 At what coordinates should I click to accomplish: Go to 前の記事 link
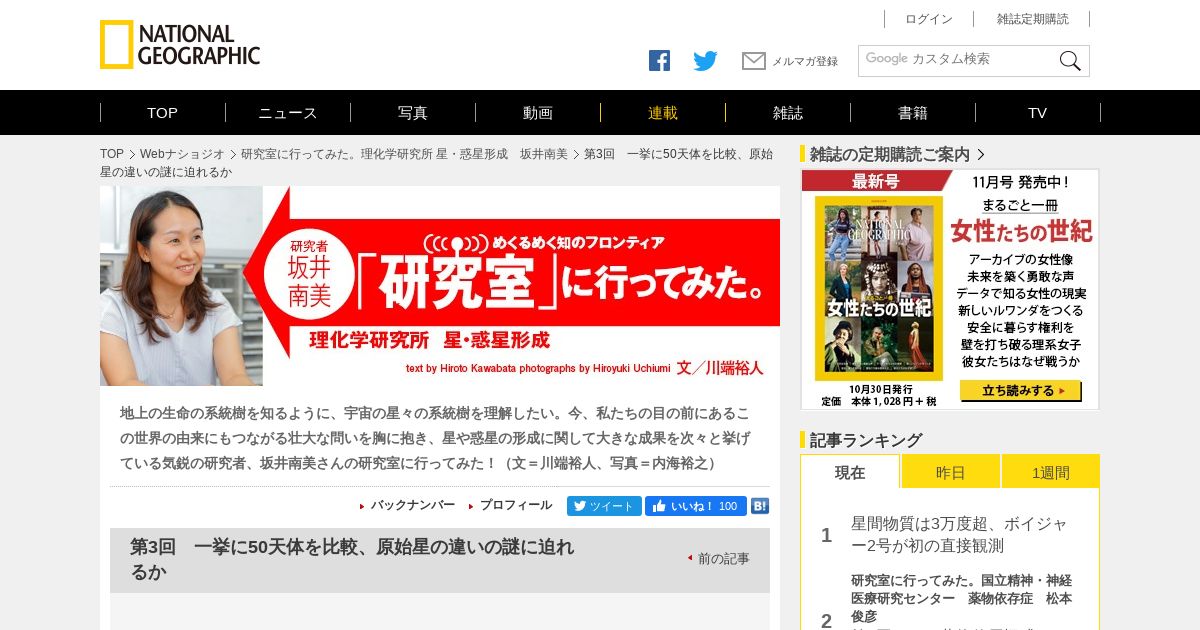pos(724,559)
